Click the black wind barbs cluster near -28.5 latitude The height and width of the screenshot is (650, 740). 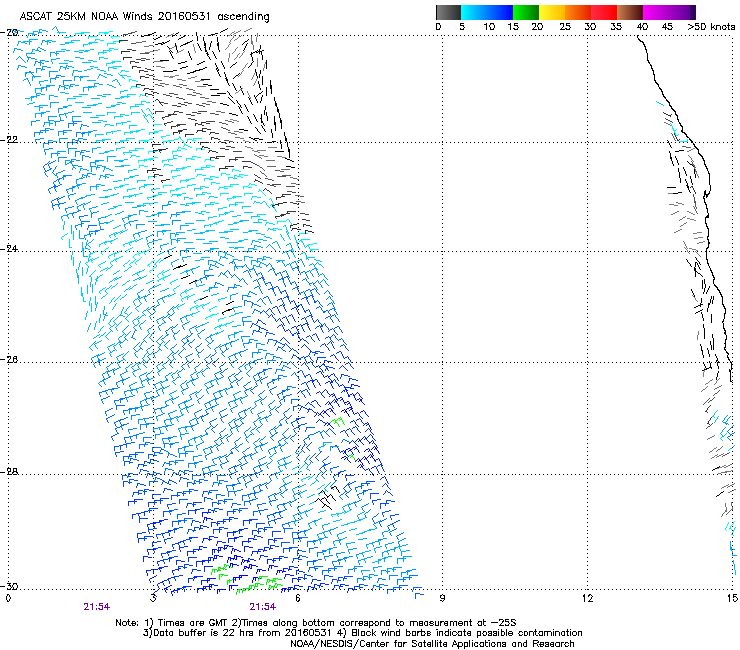pos(328,497)
